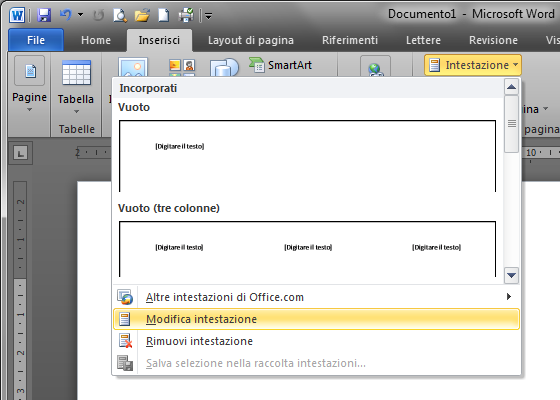Viewport: 560px width, 400px height.
Task: Choose Modifica intestazione
Action: pos(316,319)
